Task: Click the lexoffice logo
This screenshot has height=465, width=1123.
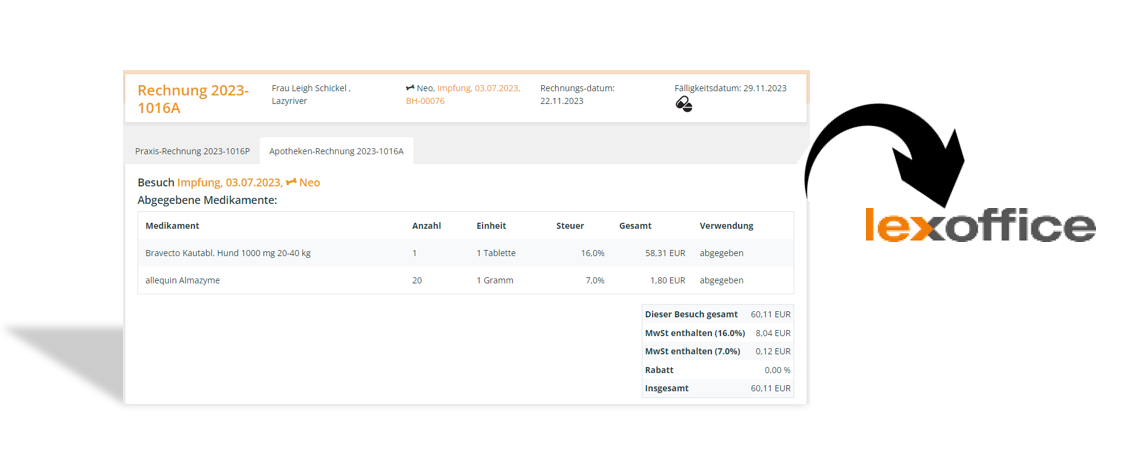Action: coord(980,224)
